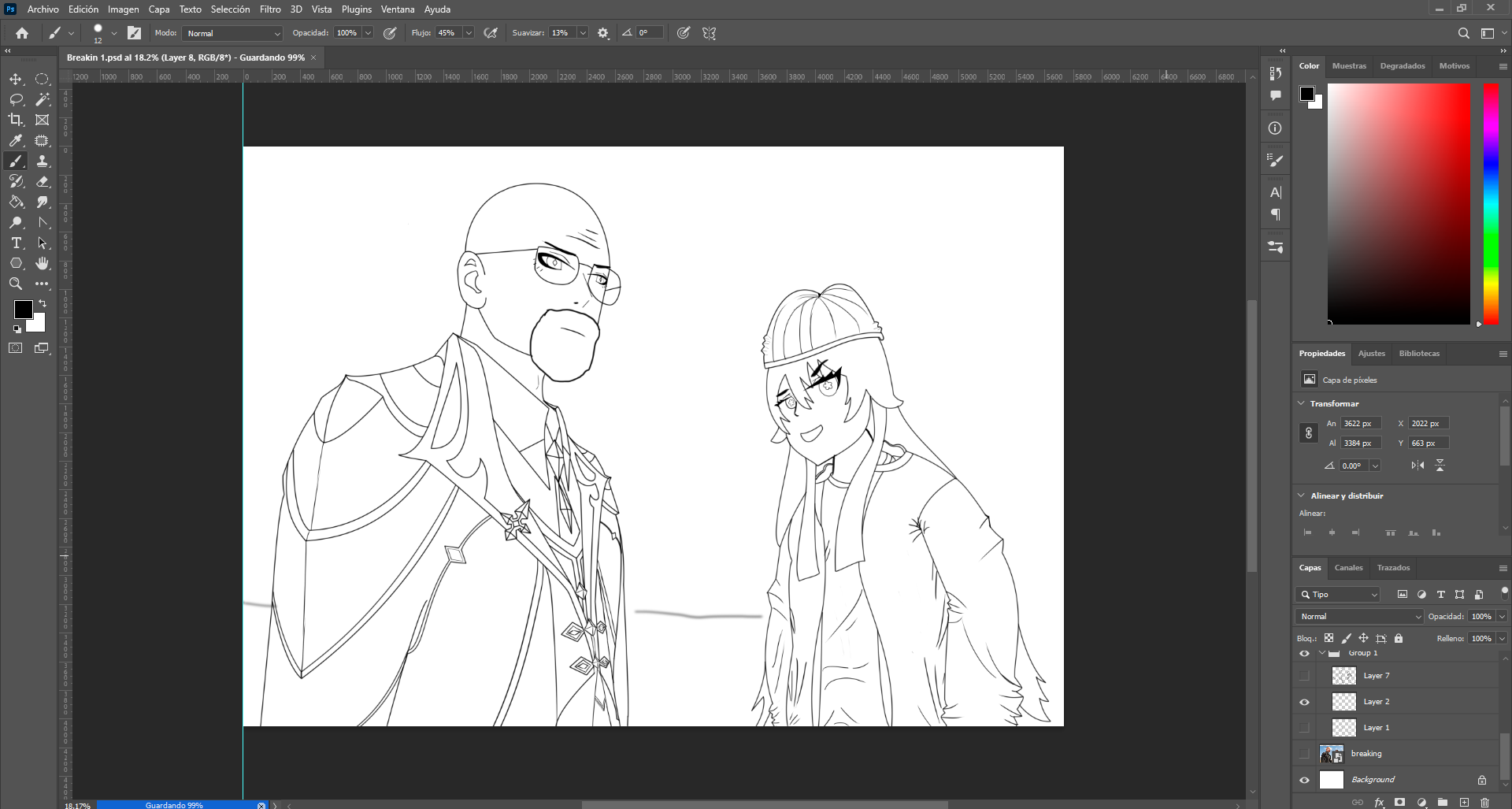Select the Lasso tool

point(16,99)
